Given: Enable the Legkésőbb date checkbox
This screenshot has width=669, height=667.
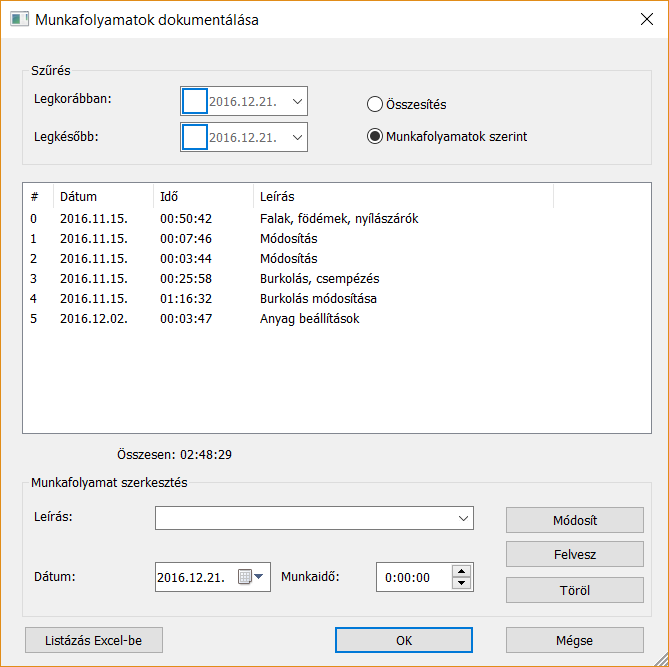Looking at the screenshot, I should pos(195,137).
